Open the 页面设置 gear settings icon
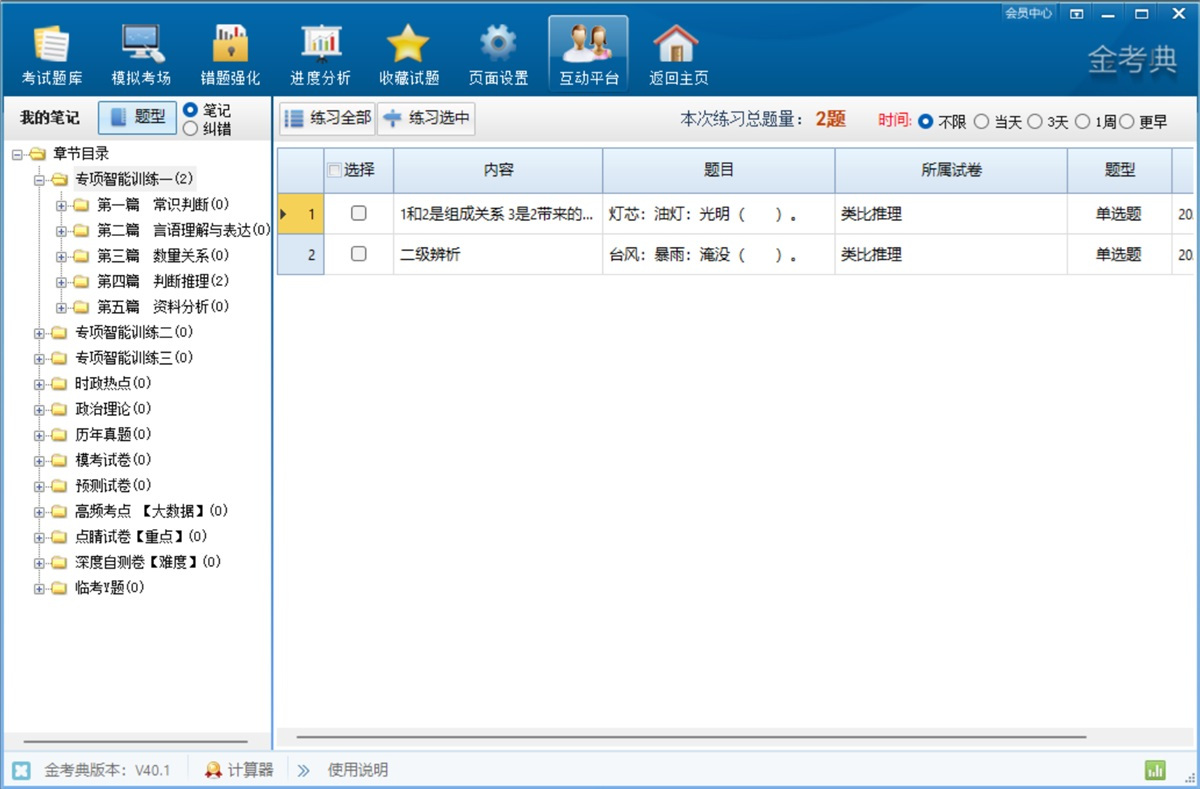This screenshot has width=1200, height=789. coord(498,54)
